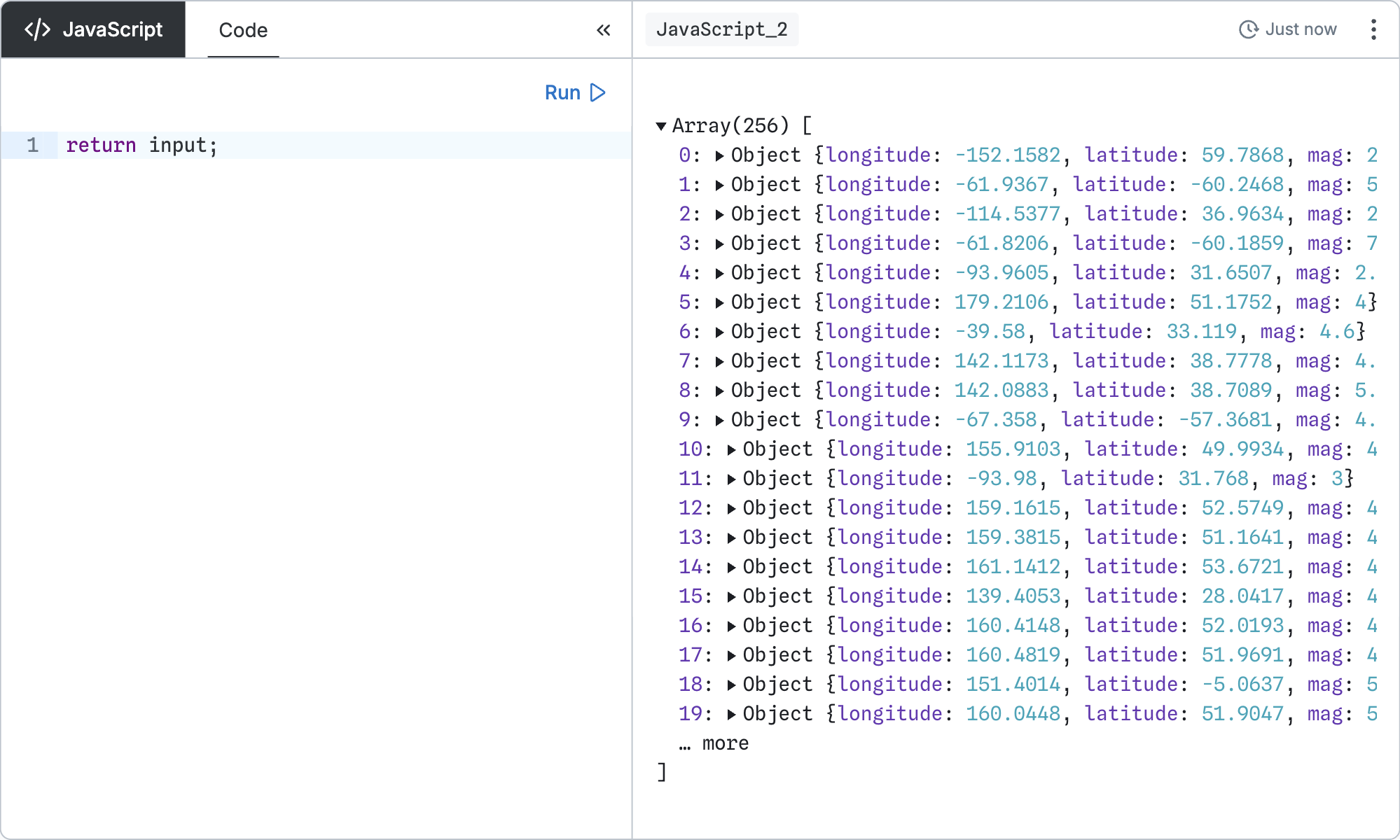The height and width of the screenshot is (840, 1400).
Task: Show more array entries via the more link
Action: coord(725,743)
